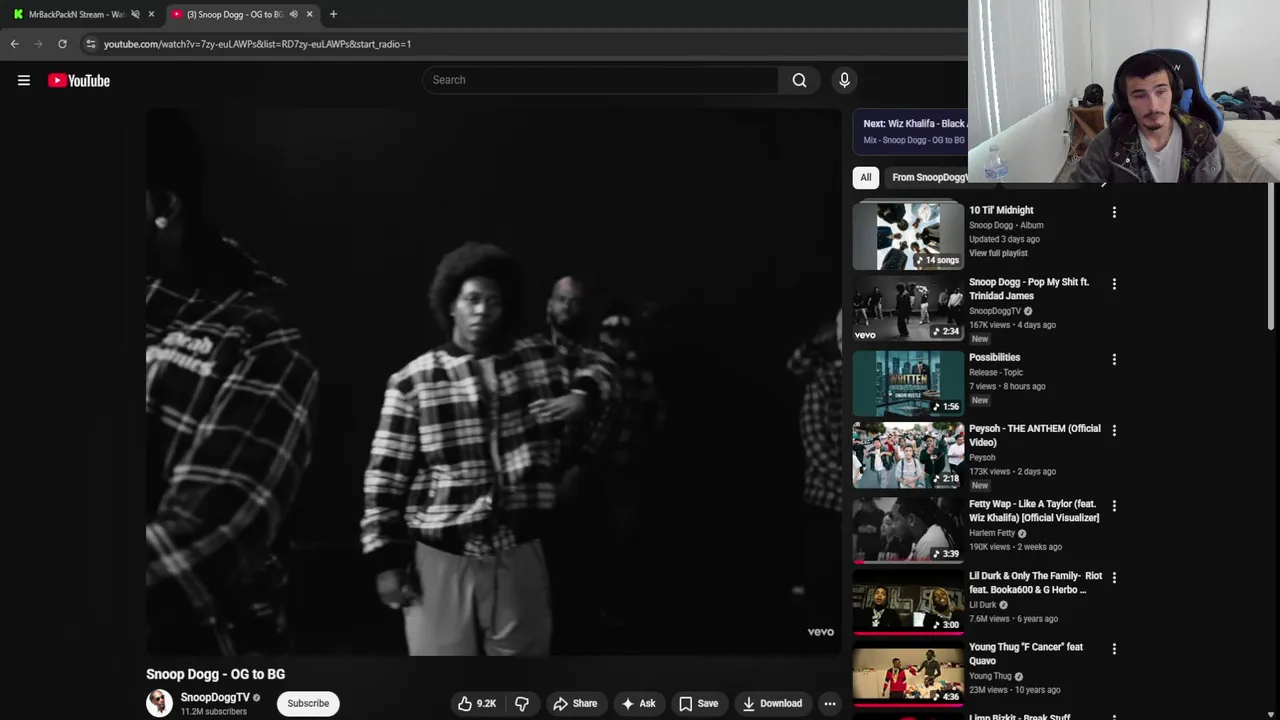The width and height of the screenshot is (1280, 720).
Task: Select the "Snoop Dogg - OG to BG" video title
Action: coord(215,674)
